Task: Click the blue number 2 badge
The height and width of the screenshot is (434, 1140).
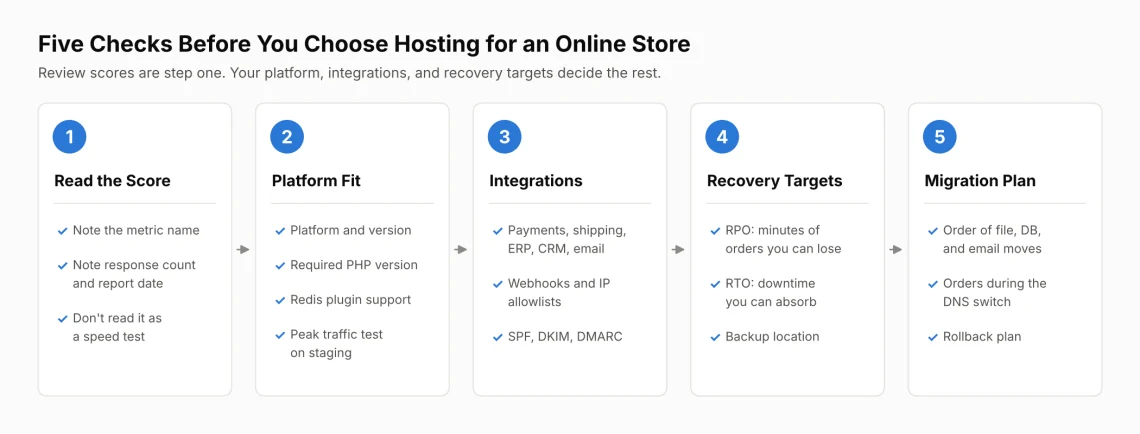Action: pyautogui.click(x=287, y=137)
